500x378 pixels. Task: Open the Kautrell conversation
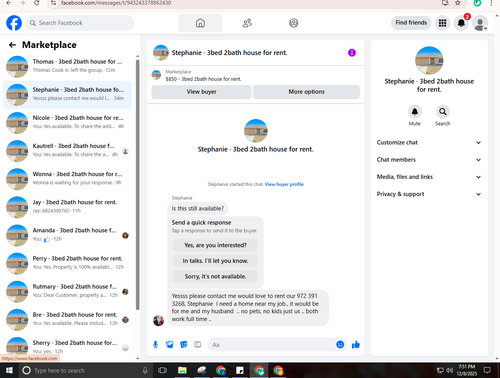67,151
